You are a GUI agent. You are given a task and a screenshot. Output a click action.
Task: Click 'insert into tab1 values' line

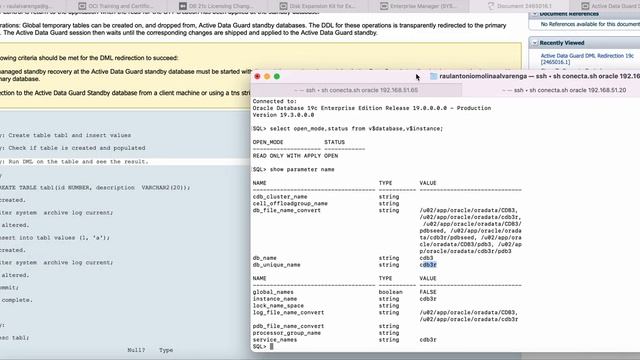(x=55, y=238)
